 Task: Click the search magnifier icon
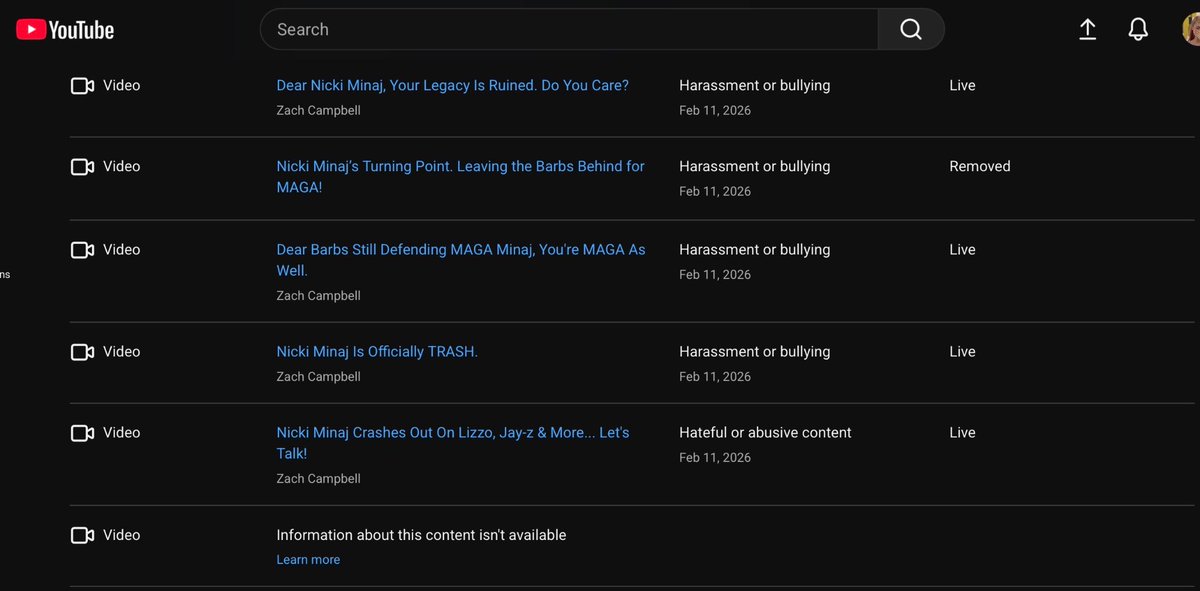(x=910, y=29)
